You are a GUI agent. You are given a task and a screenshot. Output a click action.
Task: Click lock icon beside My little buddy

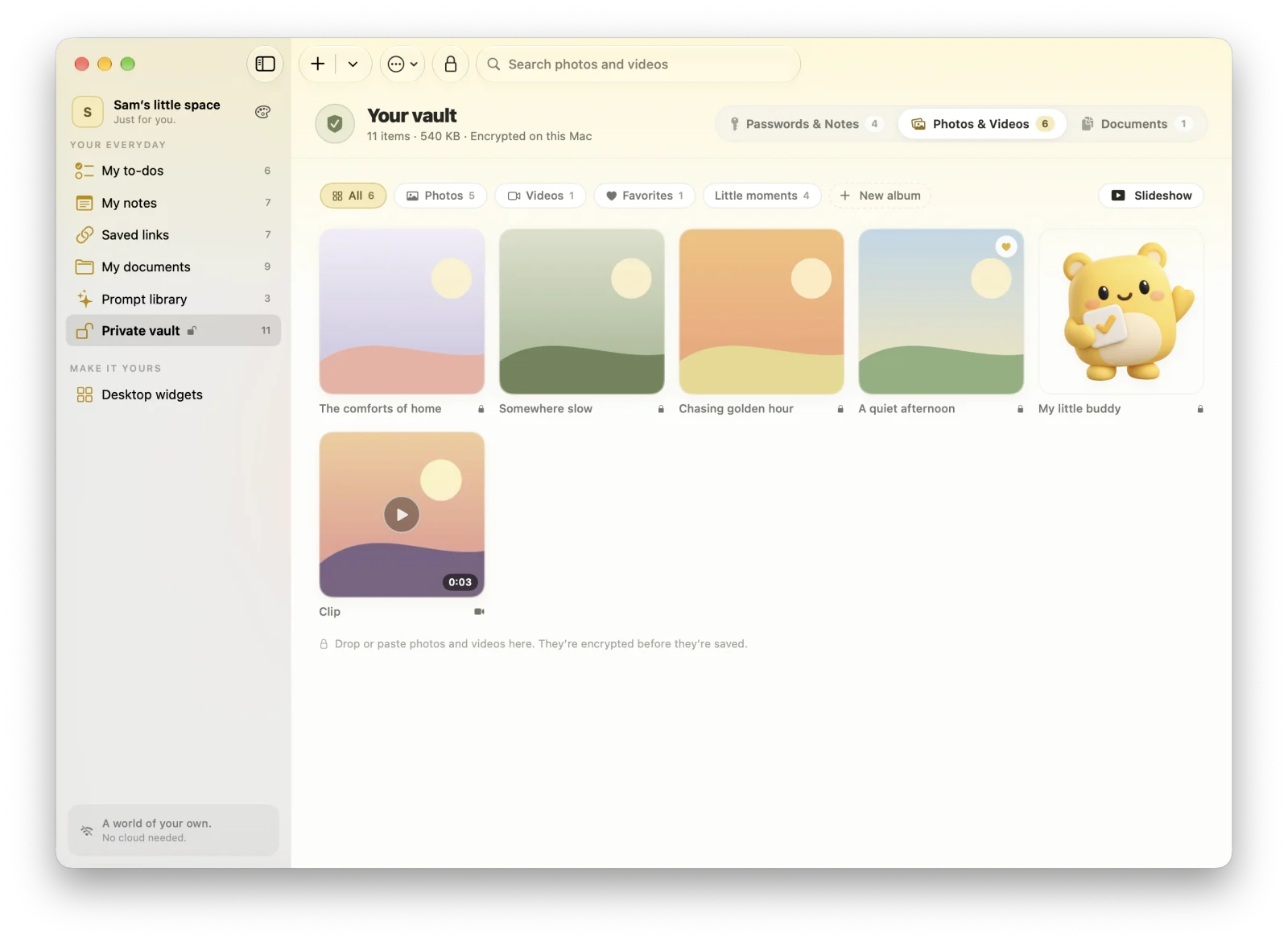(x=1200, y=409)
